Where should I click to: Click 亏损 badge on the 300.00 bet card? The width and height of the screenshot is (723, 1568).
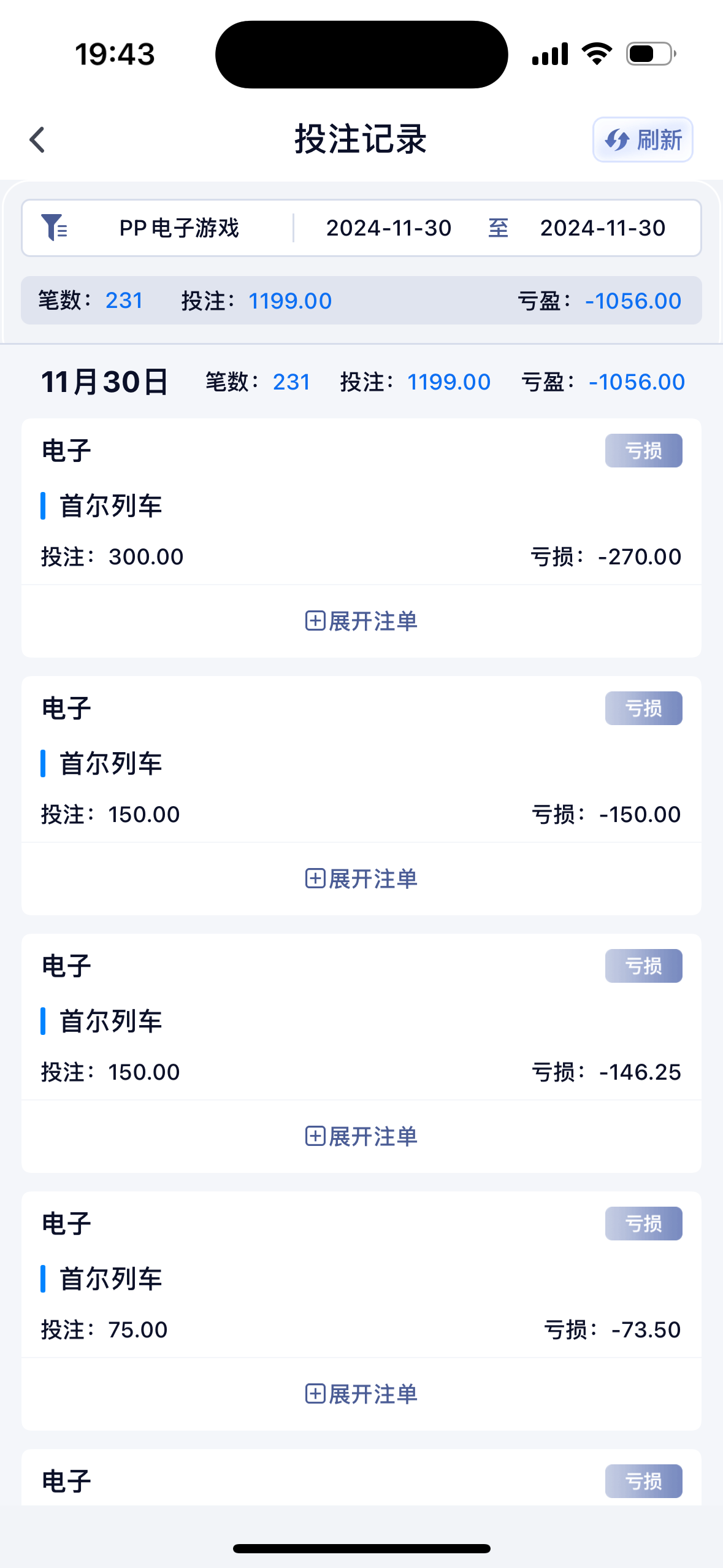pos(643,451)
